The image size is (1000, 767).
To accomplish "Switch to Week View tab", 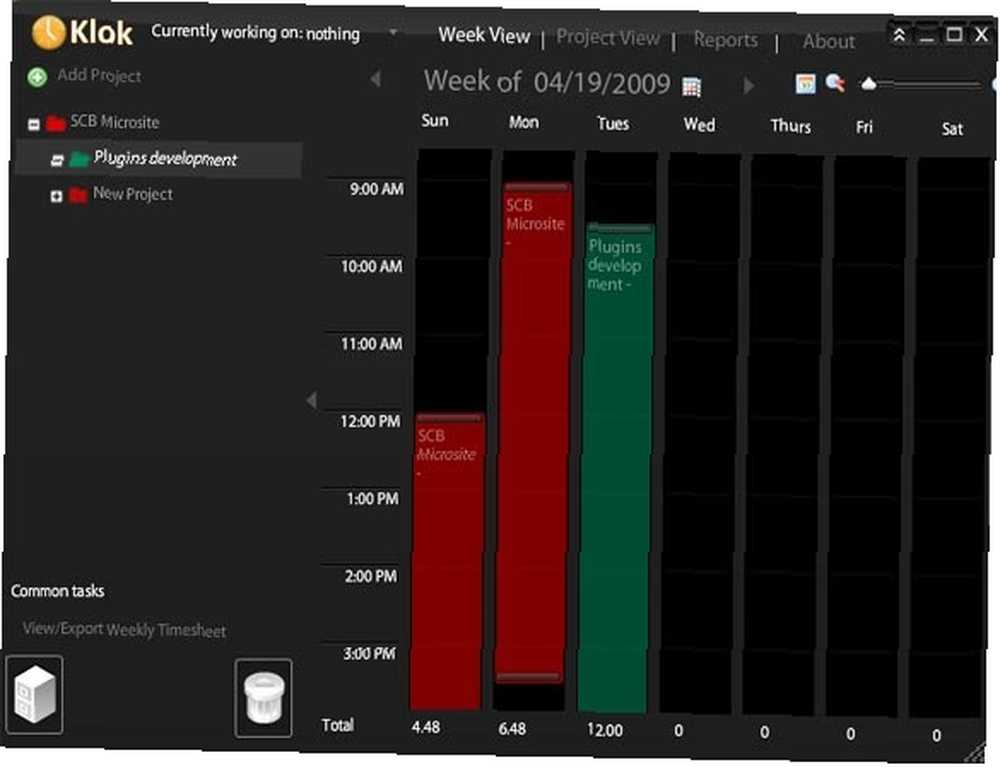I will click(484, 35).
